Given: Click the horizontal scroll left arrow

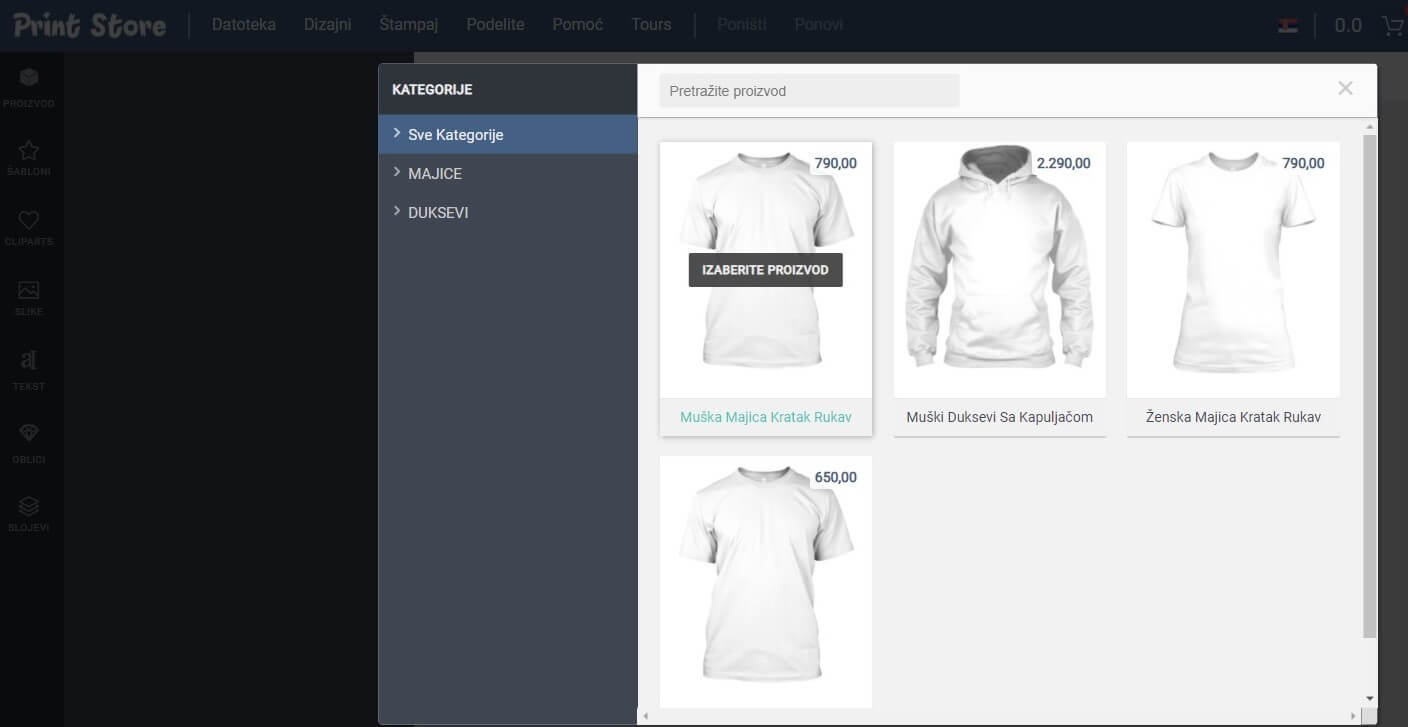Looking at the screenshot, I should pyautogui.click(x=645, y=716).
